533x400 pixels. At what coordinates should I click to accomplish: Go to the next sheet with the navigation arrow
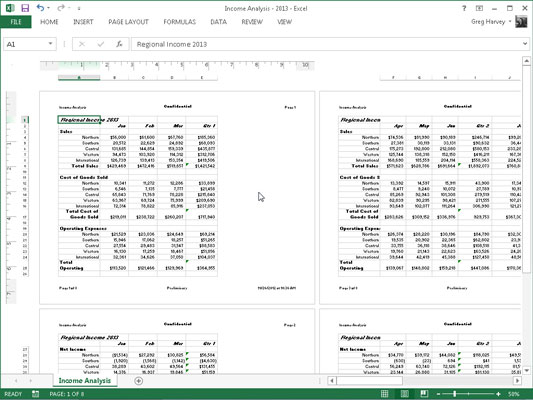[x=31, y=381]
